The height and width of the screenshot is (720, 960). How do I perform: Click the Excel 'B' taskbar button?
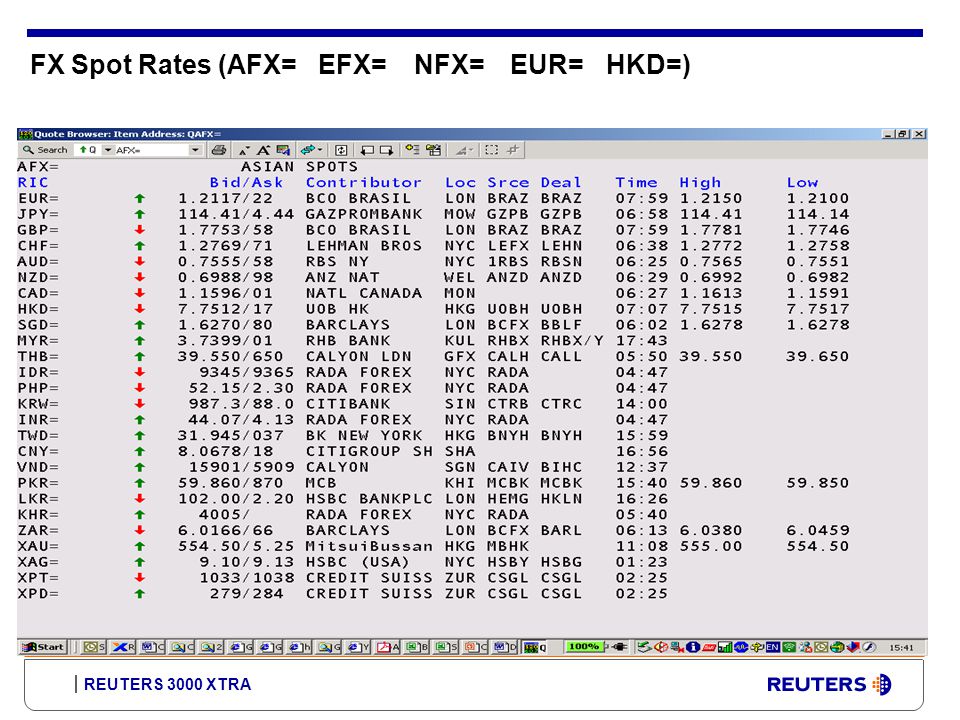[x=417, y=647]
